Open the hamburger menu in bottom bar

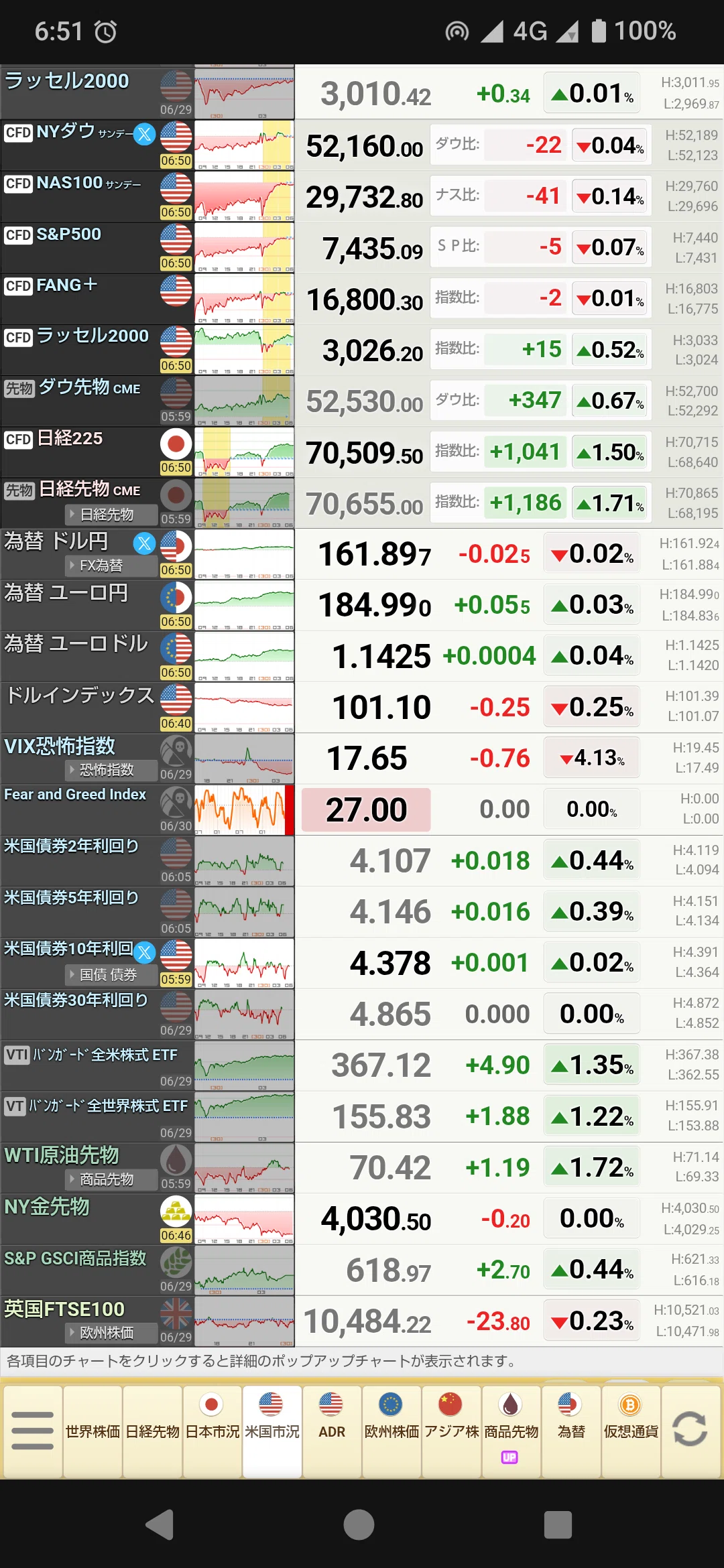click(x=32, y=1431)
